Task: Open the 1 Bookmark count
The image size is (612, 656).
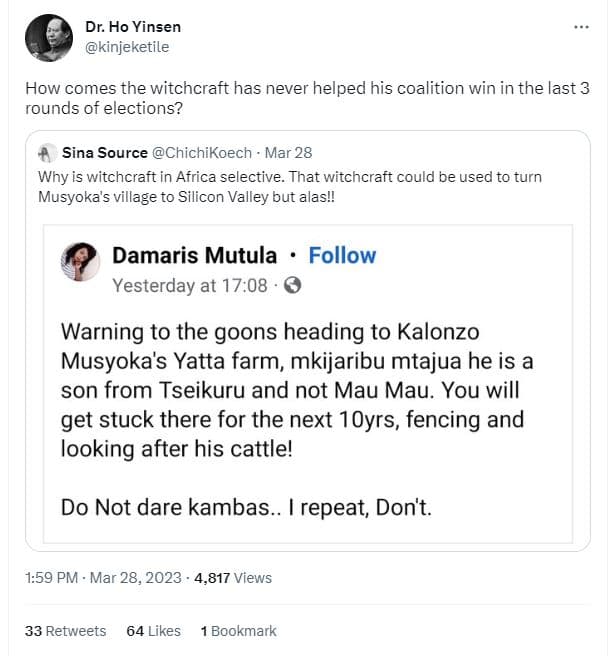Action: tap(238, 631)
